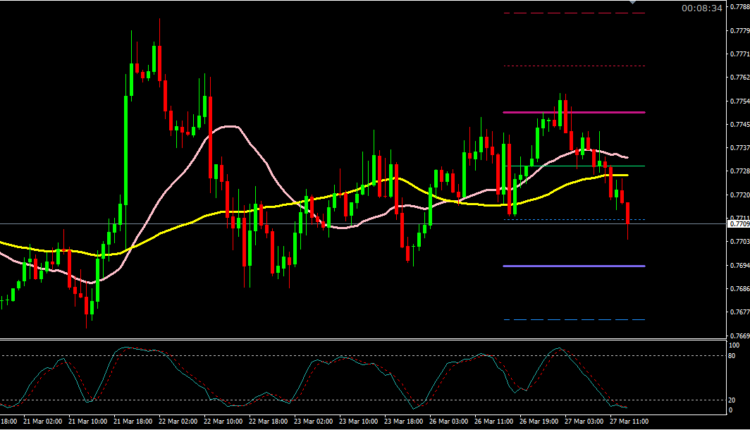The image size is (750, 430).
Task: Click the oscillator's 80 level label
Action: click(x=732, y=355)
